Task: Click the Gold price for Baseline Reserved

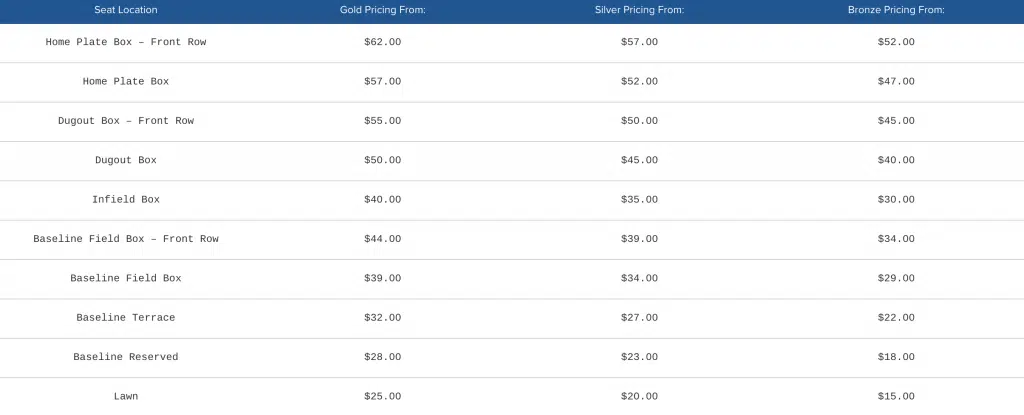Action: [x=383, y=357]
